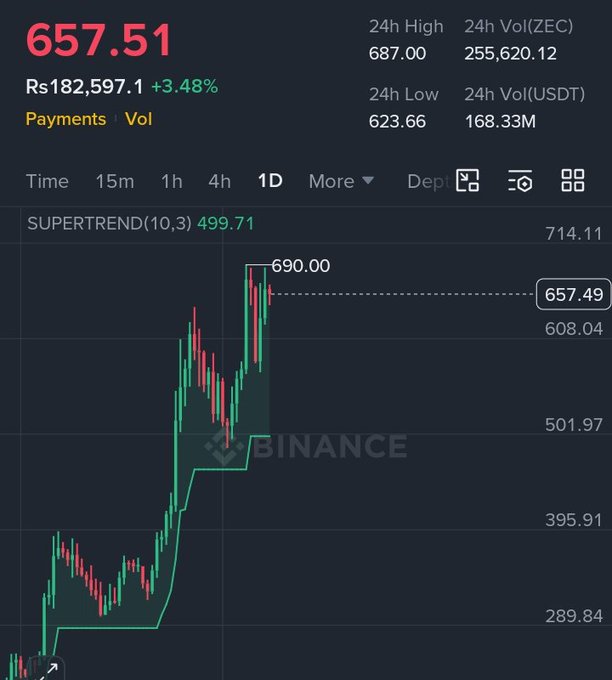The image size is (612, 680).
Task: Tap the Supertrend value 499.71
Action: click(x=226, y=224)
